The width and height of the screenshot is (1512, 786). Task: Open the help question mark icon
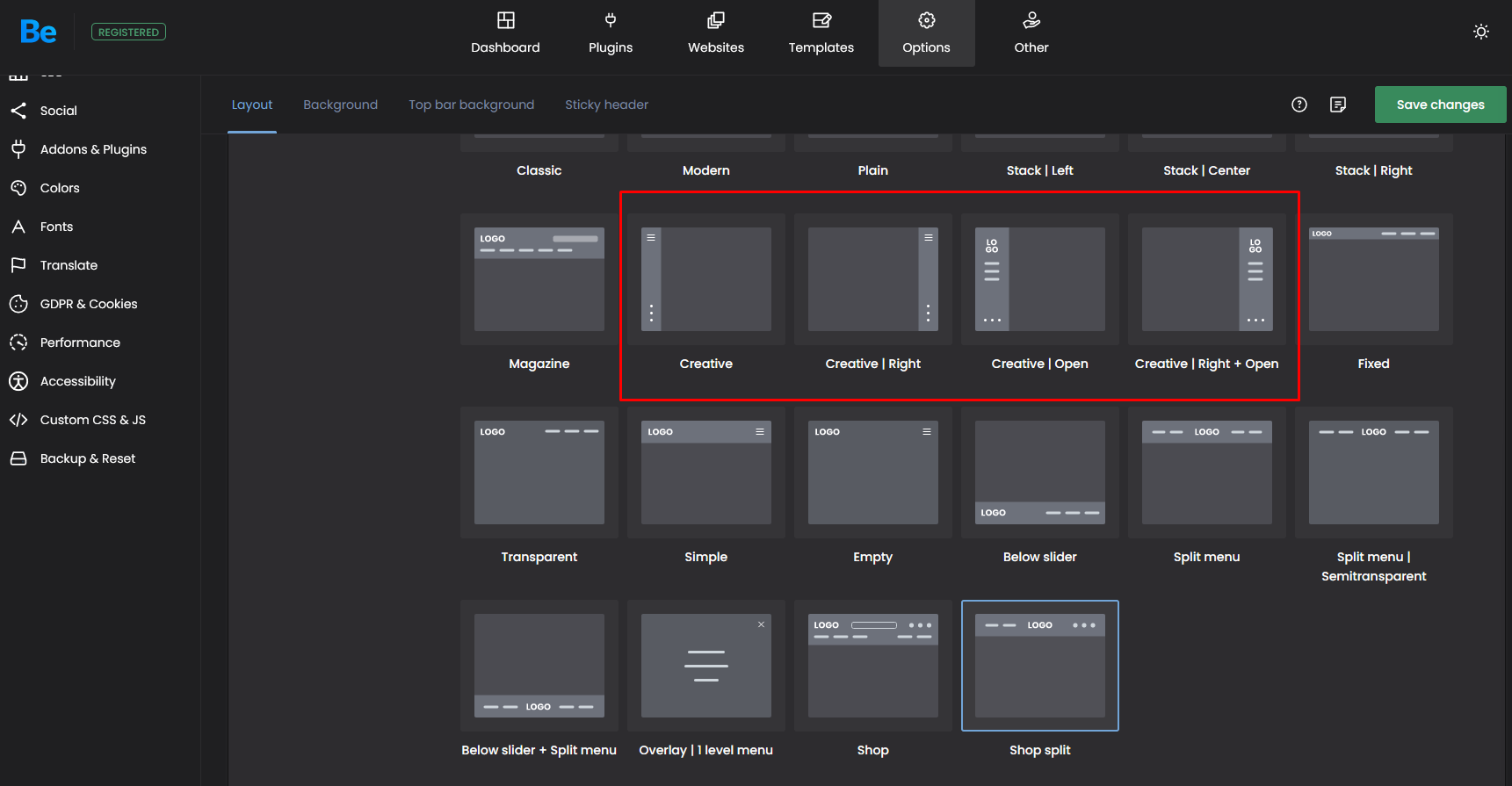tap(1299, 105)
